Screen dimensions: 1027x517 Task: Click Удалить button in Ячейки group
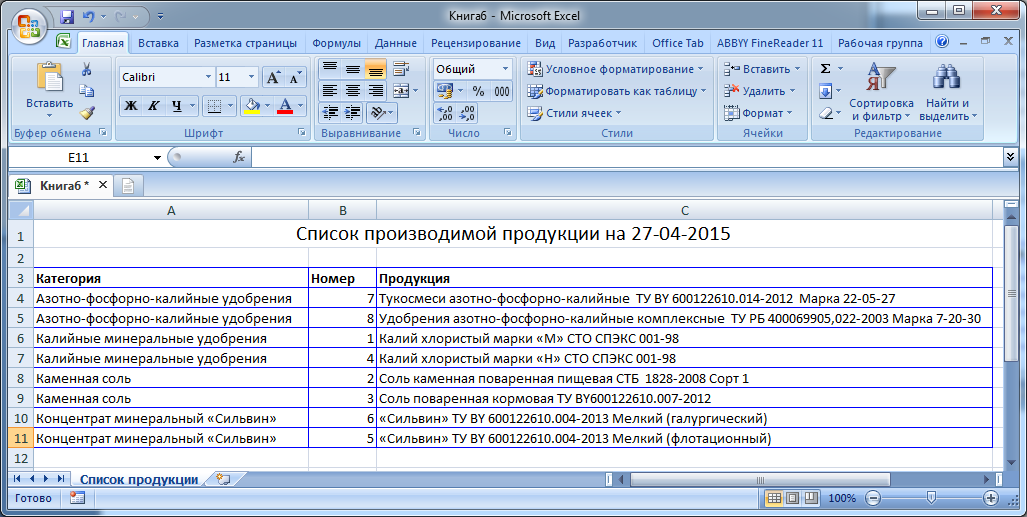[760, 91]
